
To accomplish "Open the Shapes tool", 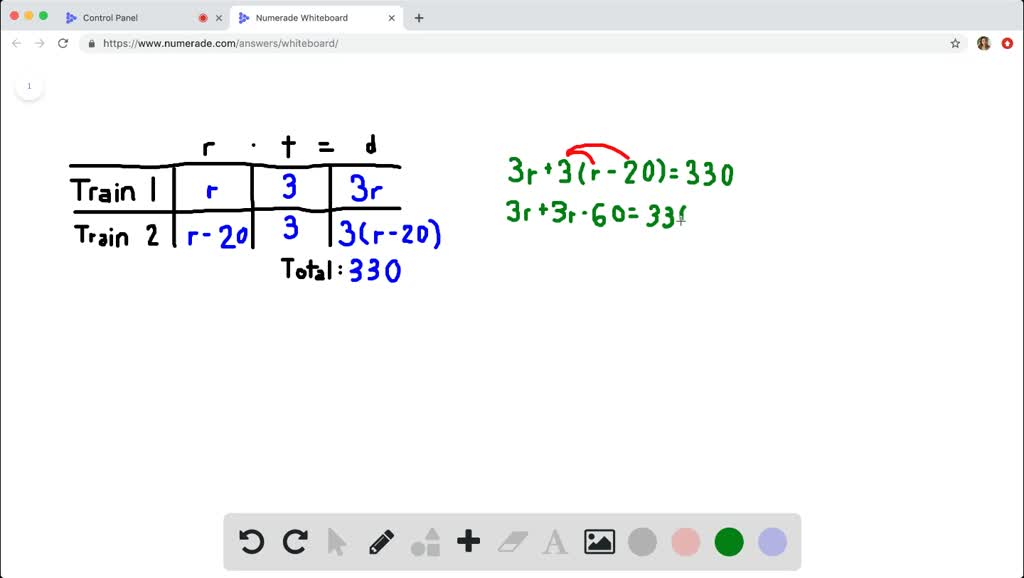I will click(x=424, y=542).
